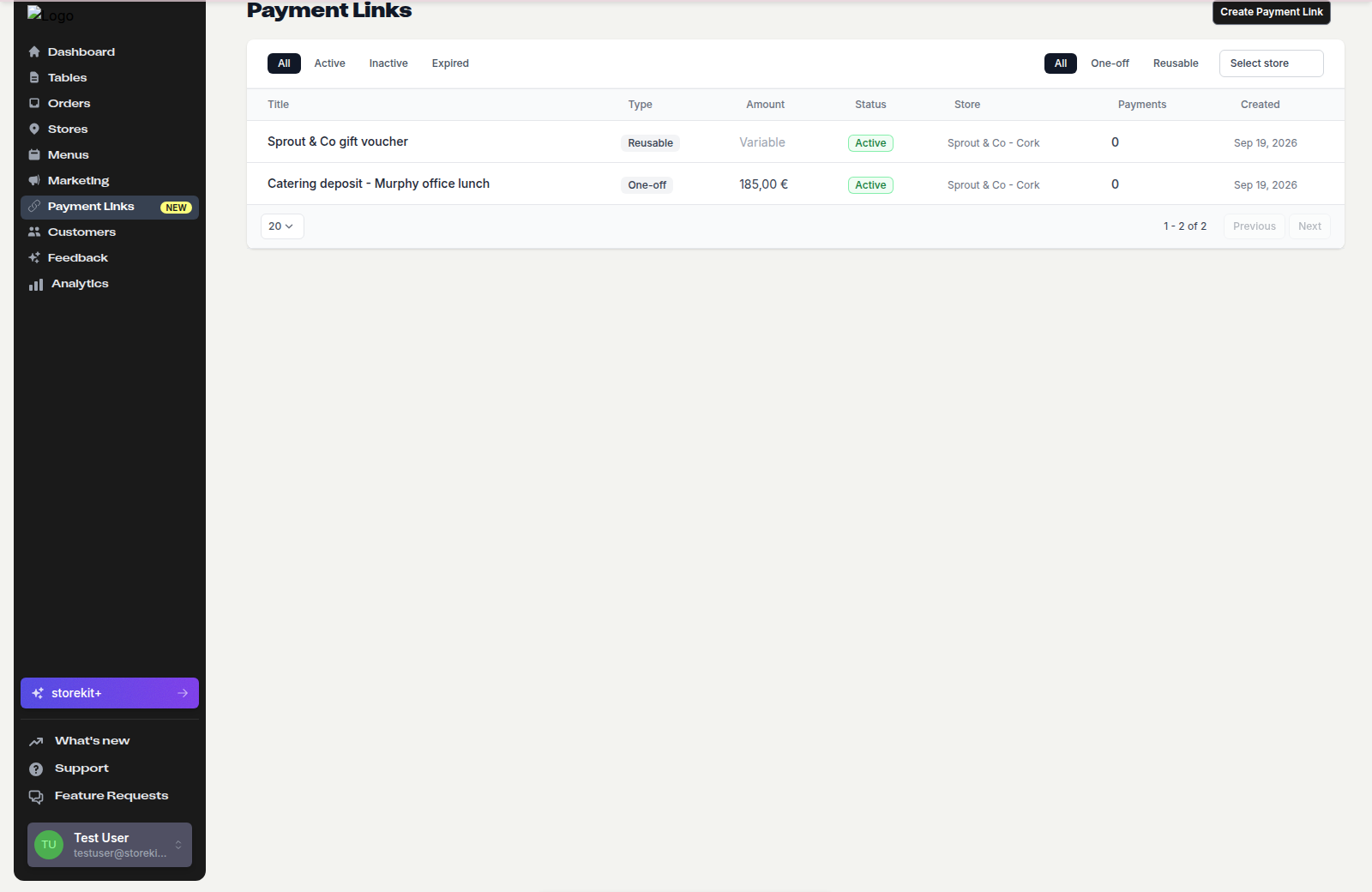Click Create Payment Link button
Image resolution: width=1372 pixels, height=892 pixels.
coord(1272,12)
